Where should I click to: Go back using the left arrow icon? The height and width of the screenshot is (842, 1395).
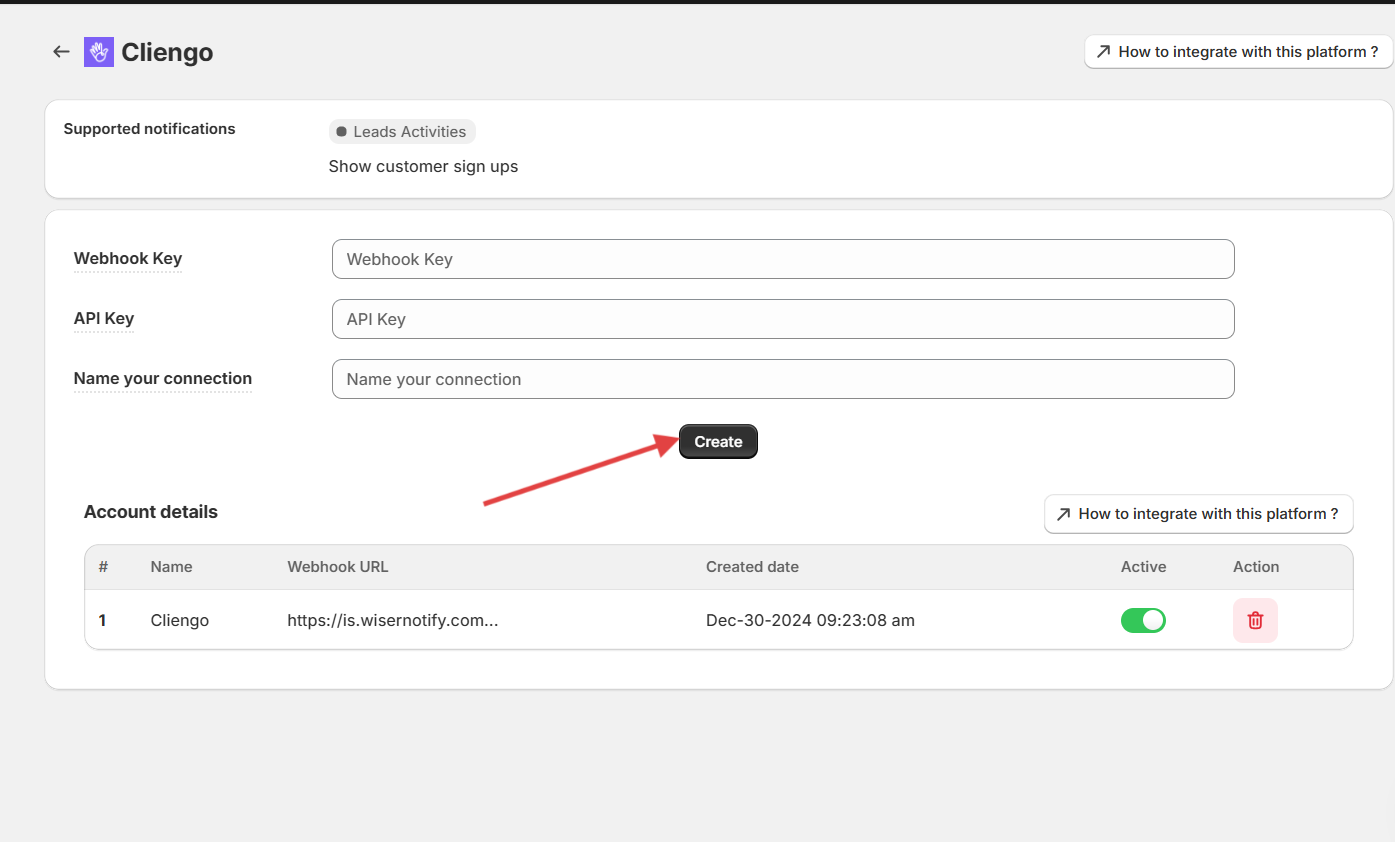click(x=62, y=52)
